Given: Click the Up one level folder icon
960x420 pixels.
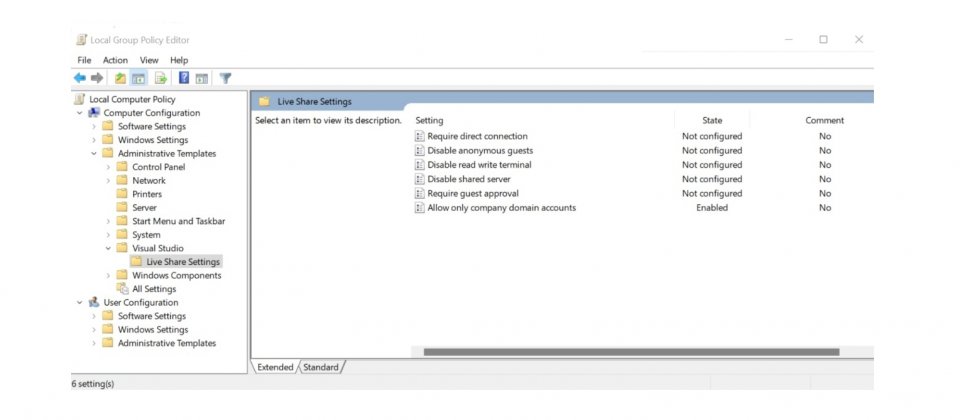Looking at the screenshot, I should coord(121,78).
